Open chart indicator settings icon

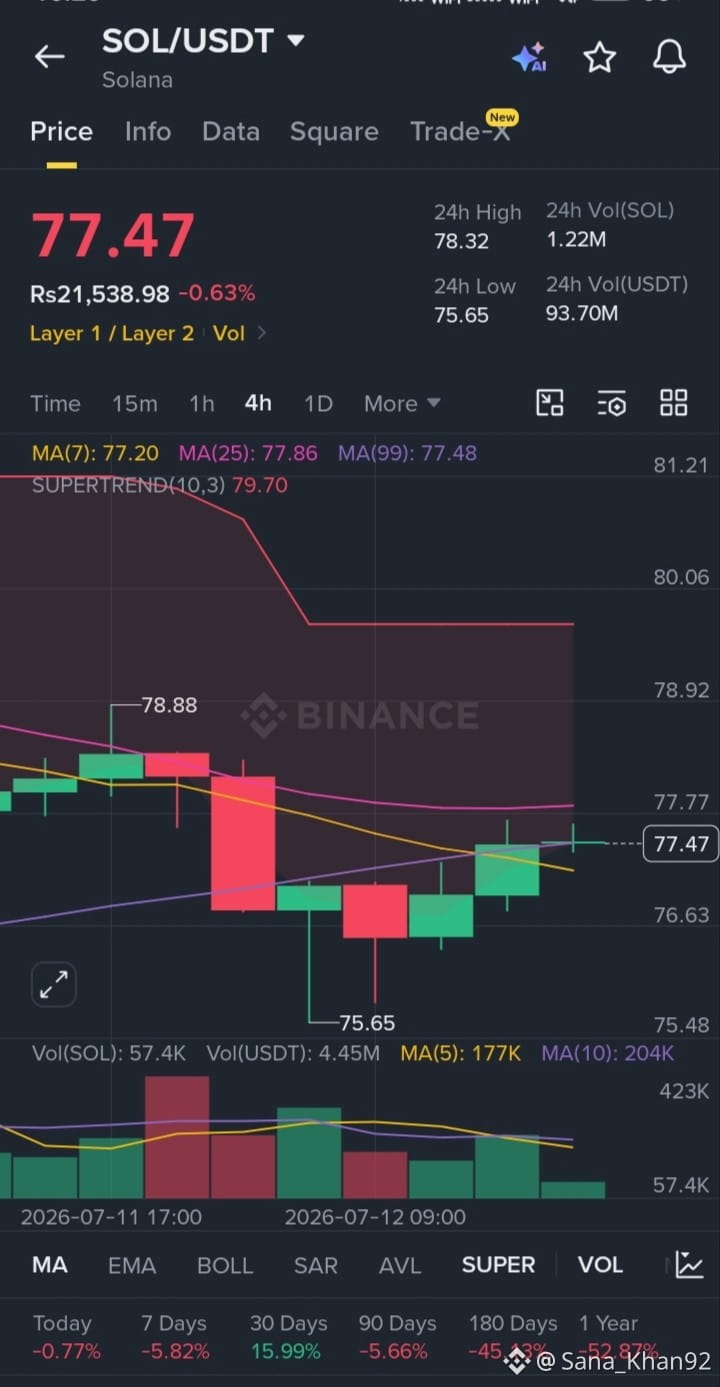612,404
